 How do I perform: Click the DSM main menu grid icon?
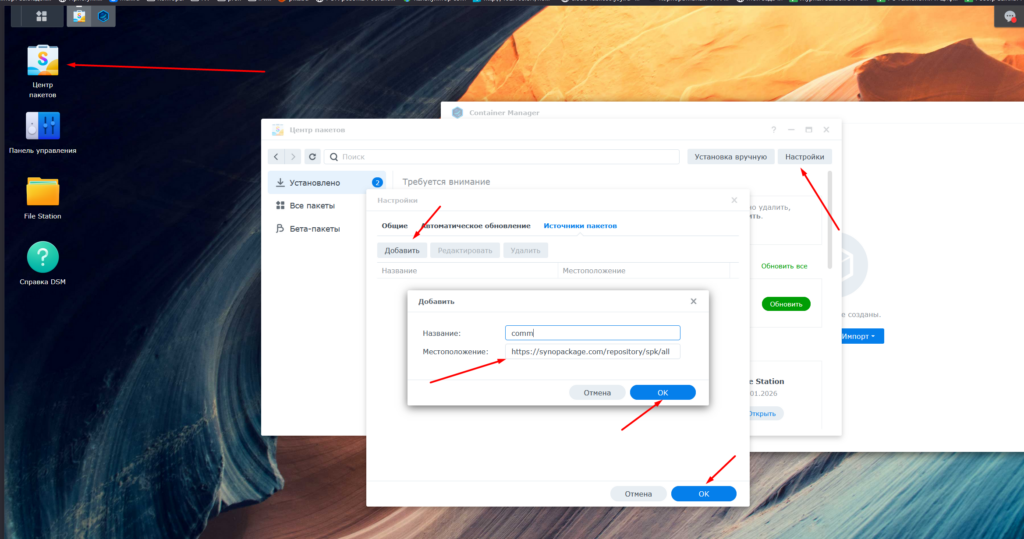click(42, 16)
